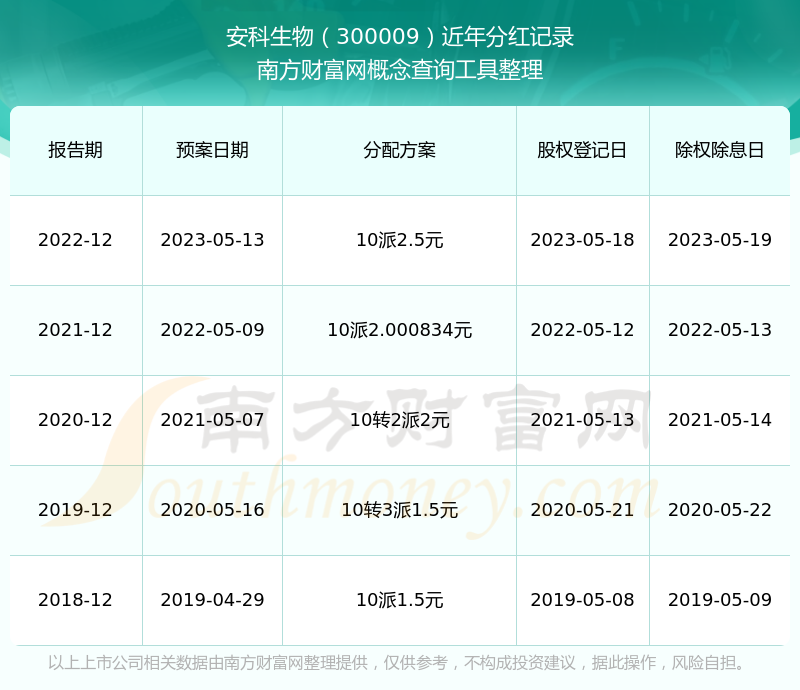Click the 2019-05-08 record date cell

[582, 600]
